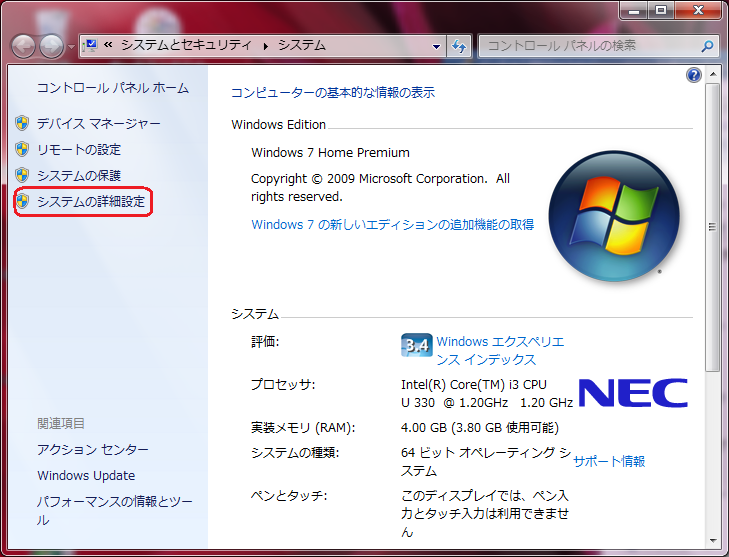Open システムの保護
Viewport: 729px width, 557px height.
79,175
